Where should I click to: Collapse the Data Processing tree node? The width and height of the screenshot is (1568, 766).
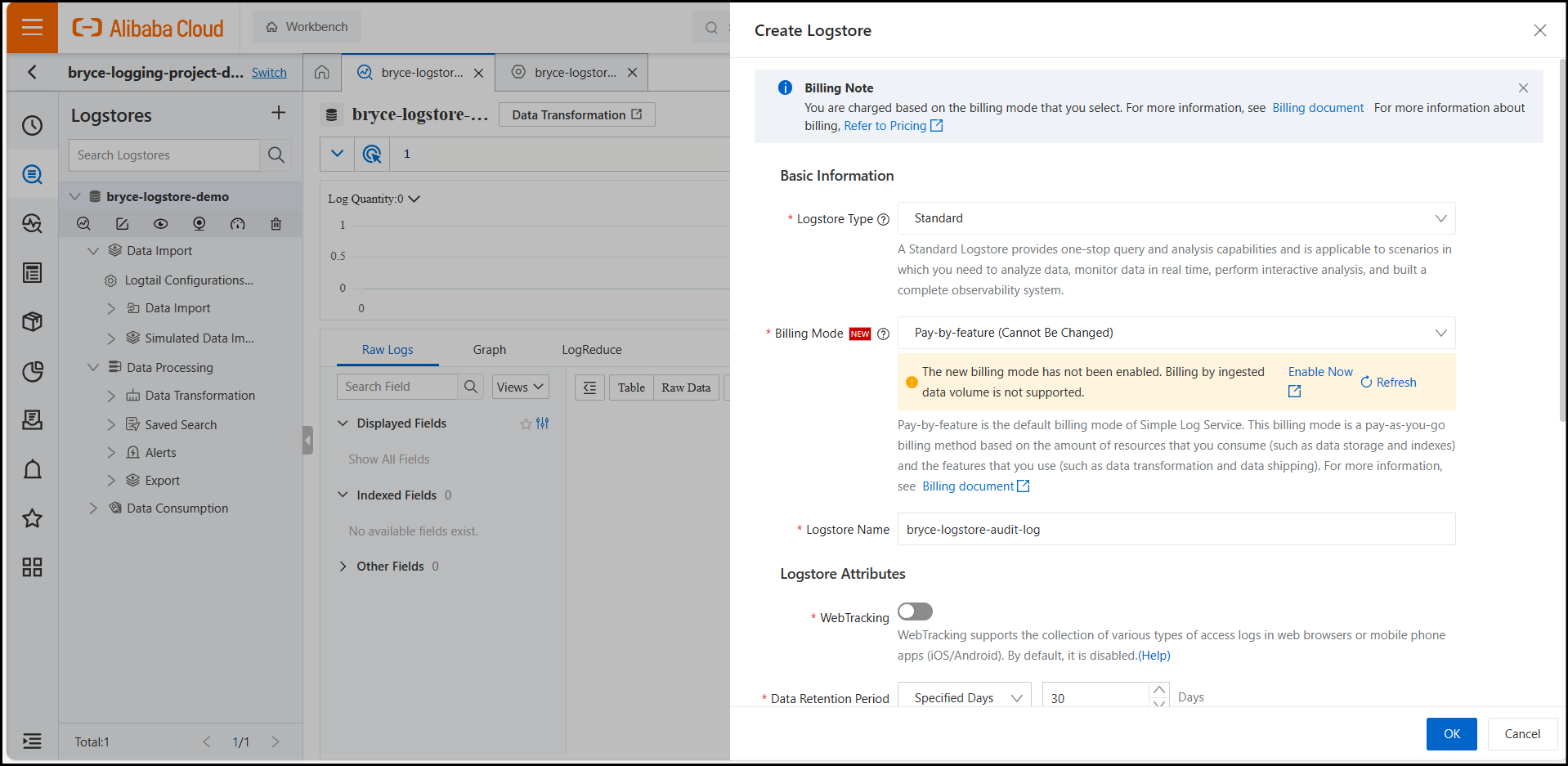click(x=93, y=368)
